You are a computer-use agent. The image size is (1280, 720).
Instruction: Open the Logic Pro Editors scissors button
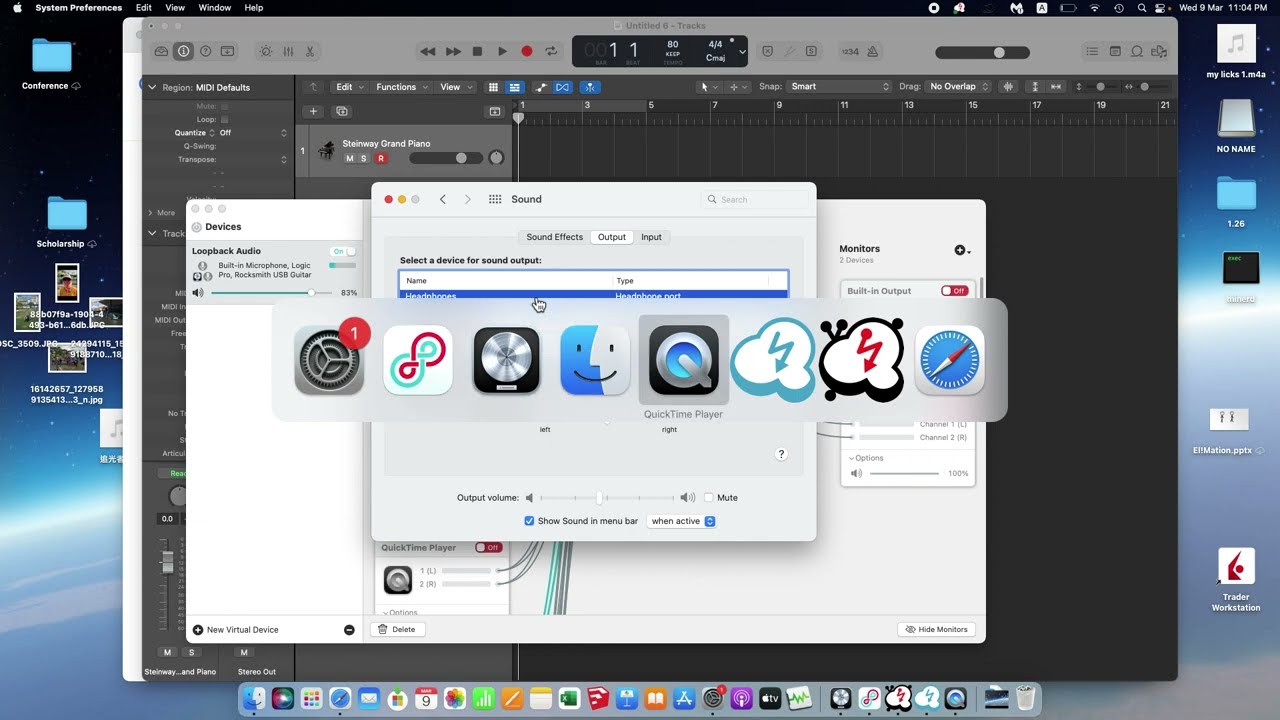310,51
